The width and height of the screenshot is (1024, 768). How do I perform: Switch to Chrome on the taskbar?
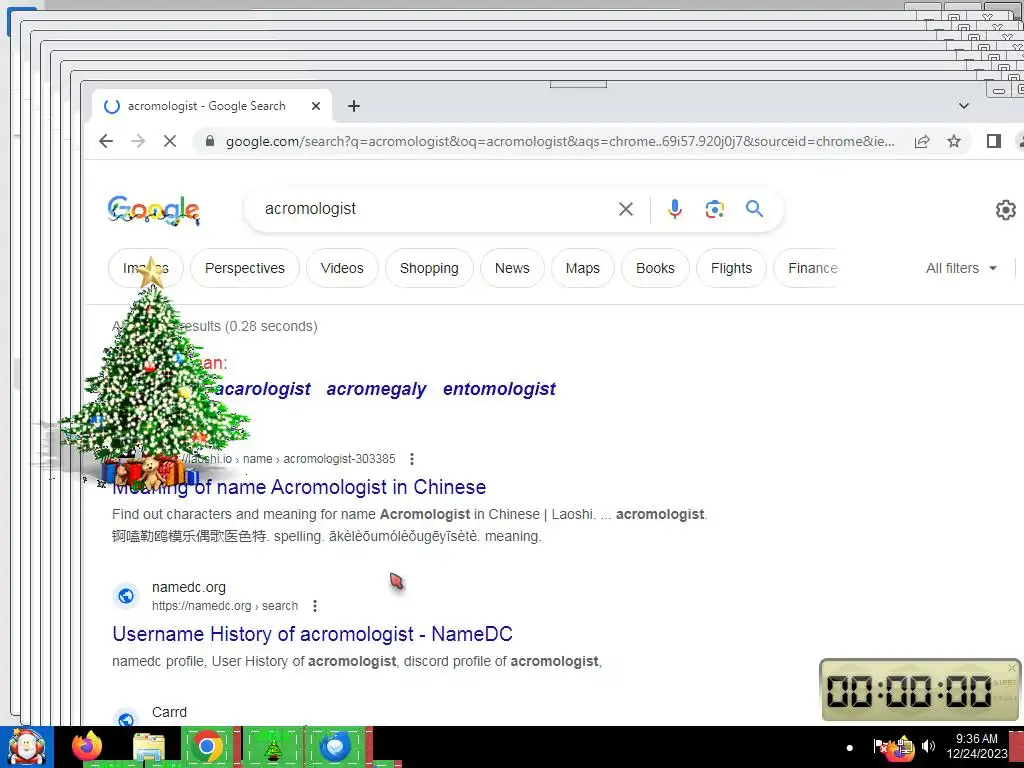coord(208,746)
